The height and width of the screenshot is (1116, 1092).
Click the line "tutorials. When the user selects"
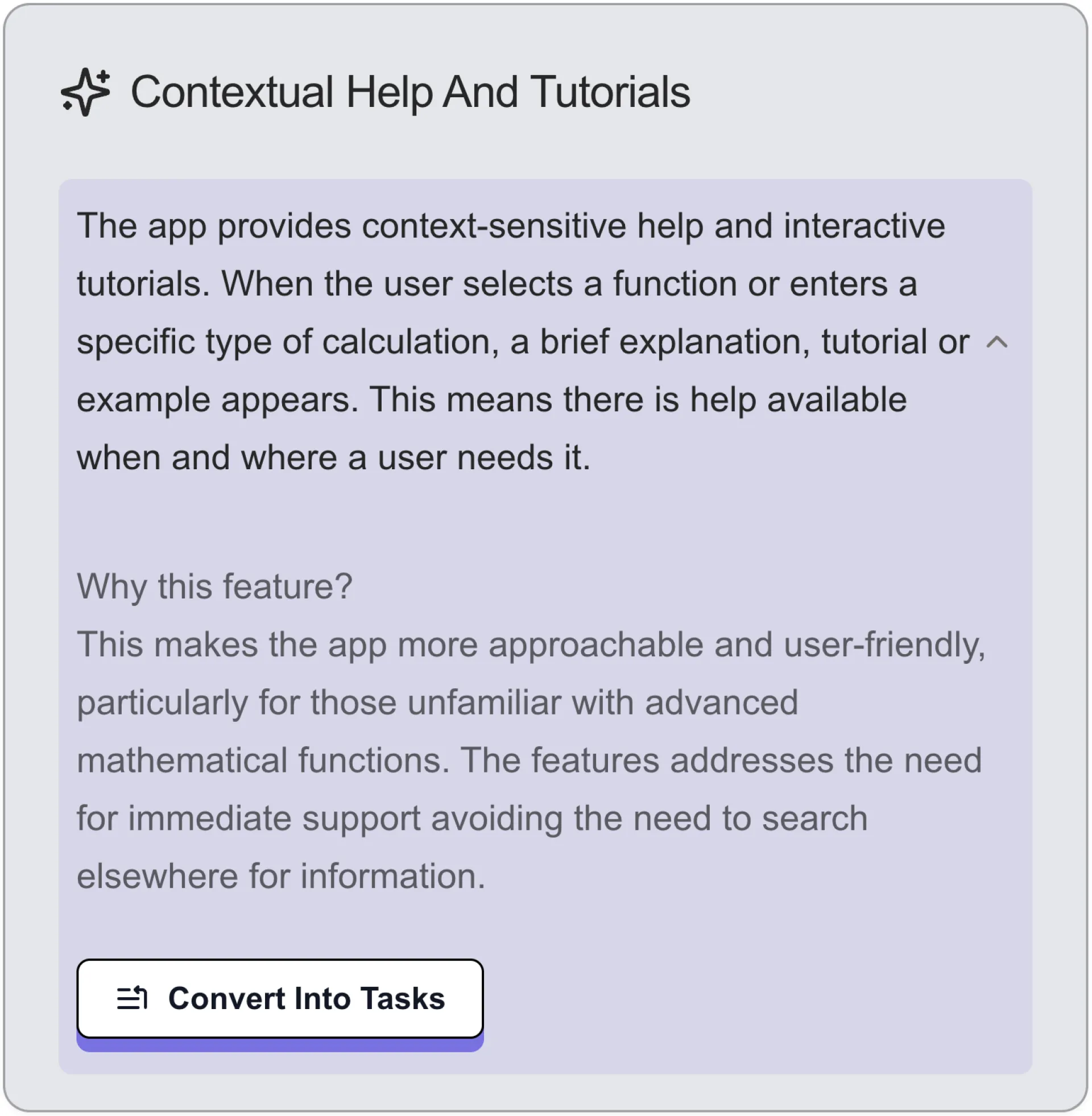(497, 284)
